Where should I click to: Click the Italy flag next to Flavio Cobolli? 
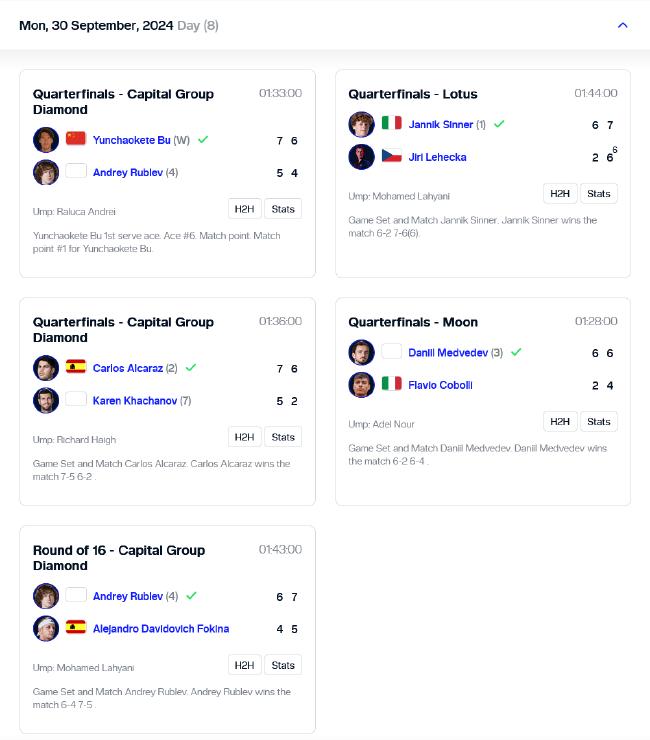(x=391, y=384)
